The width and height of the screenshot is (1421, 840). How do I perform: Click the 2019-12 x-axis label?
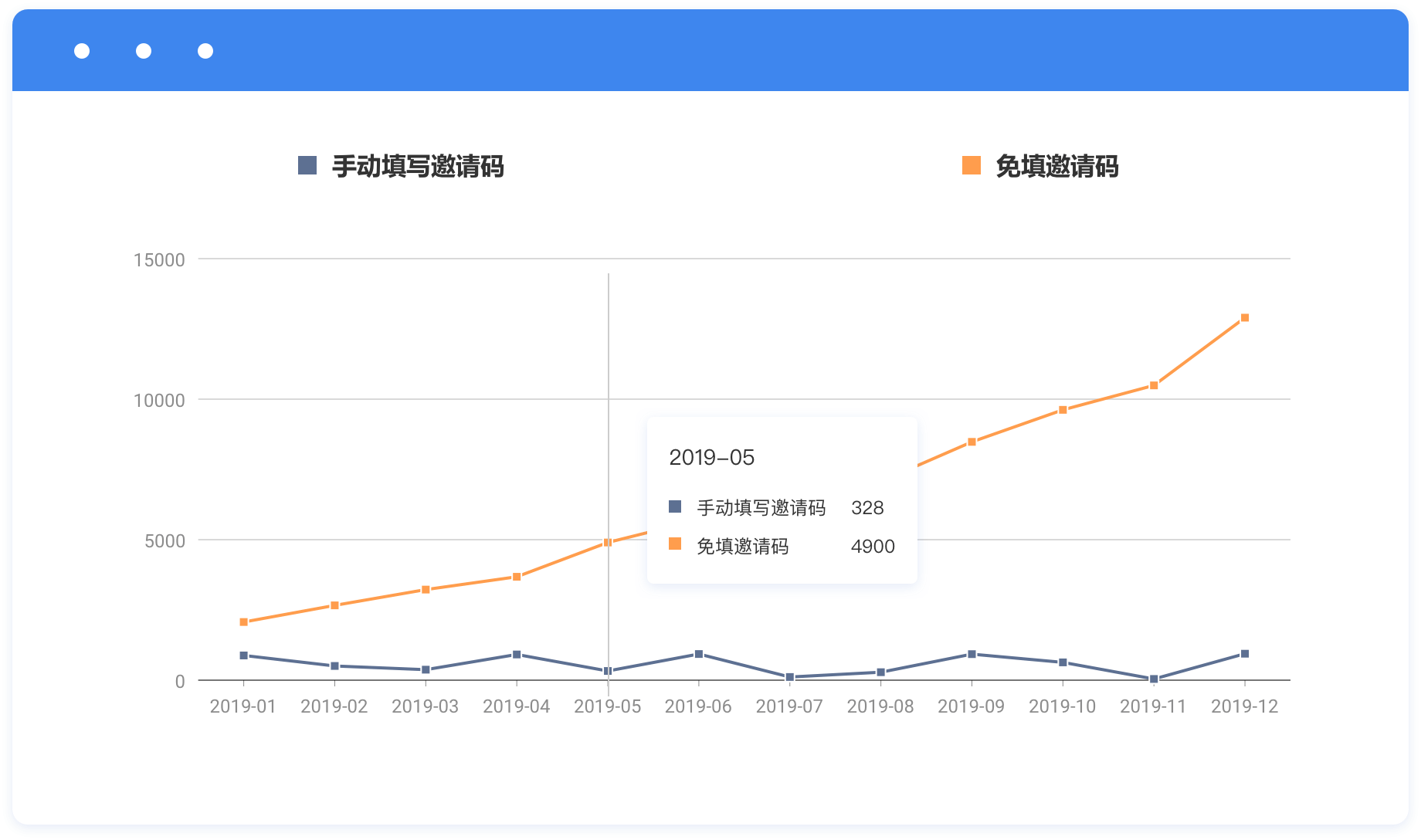[1245, 706]
